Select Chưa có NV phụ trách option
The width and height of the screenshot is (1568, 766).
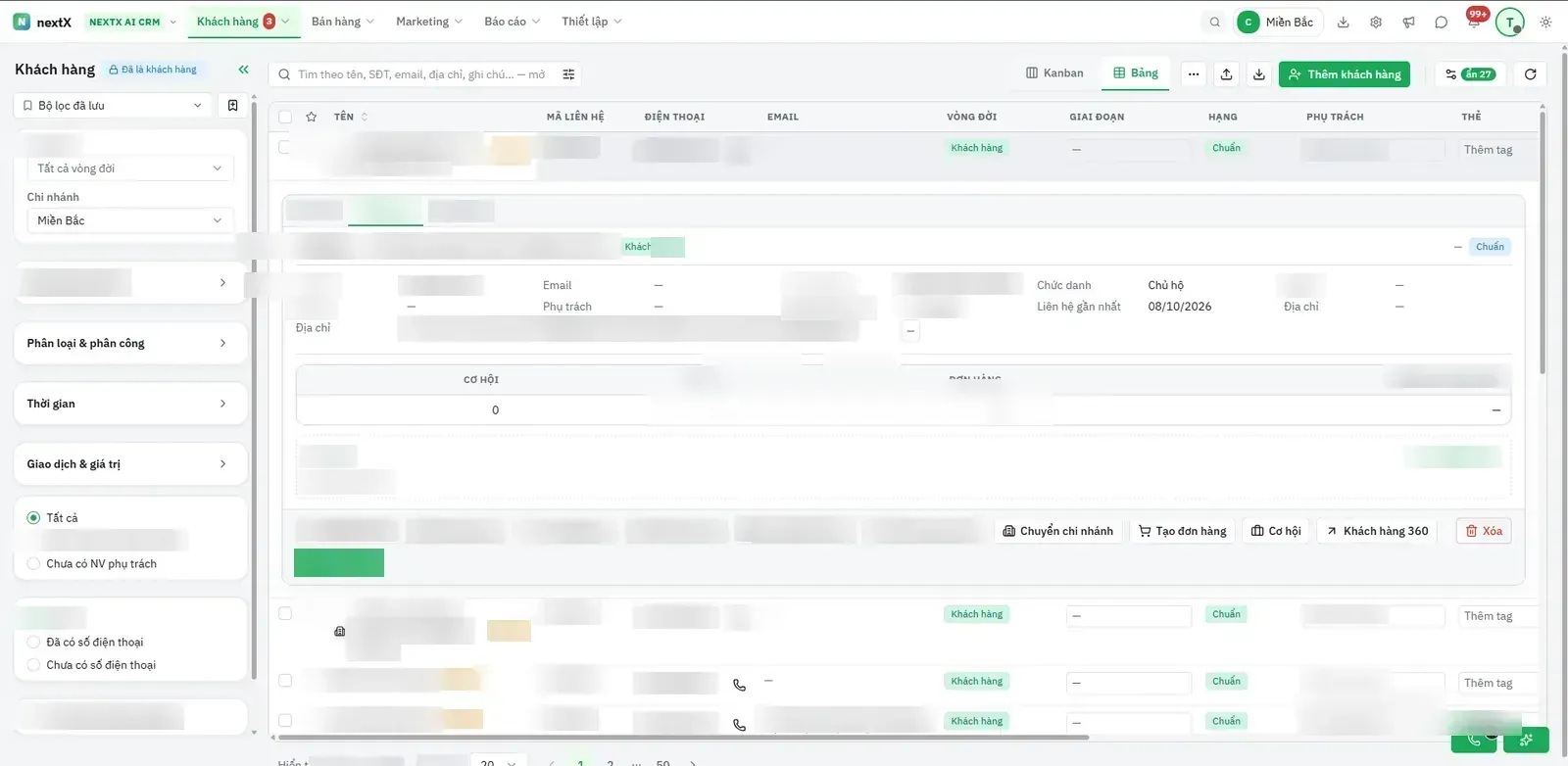point(33,563)
